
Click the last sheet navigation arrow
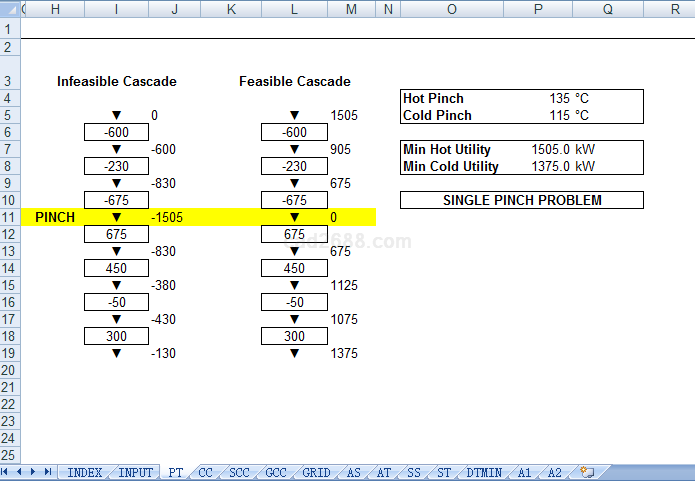tap(47, 472)
